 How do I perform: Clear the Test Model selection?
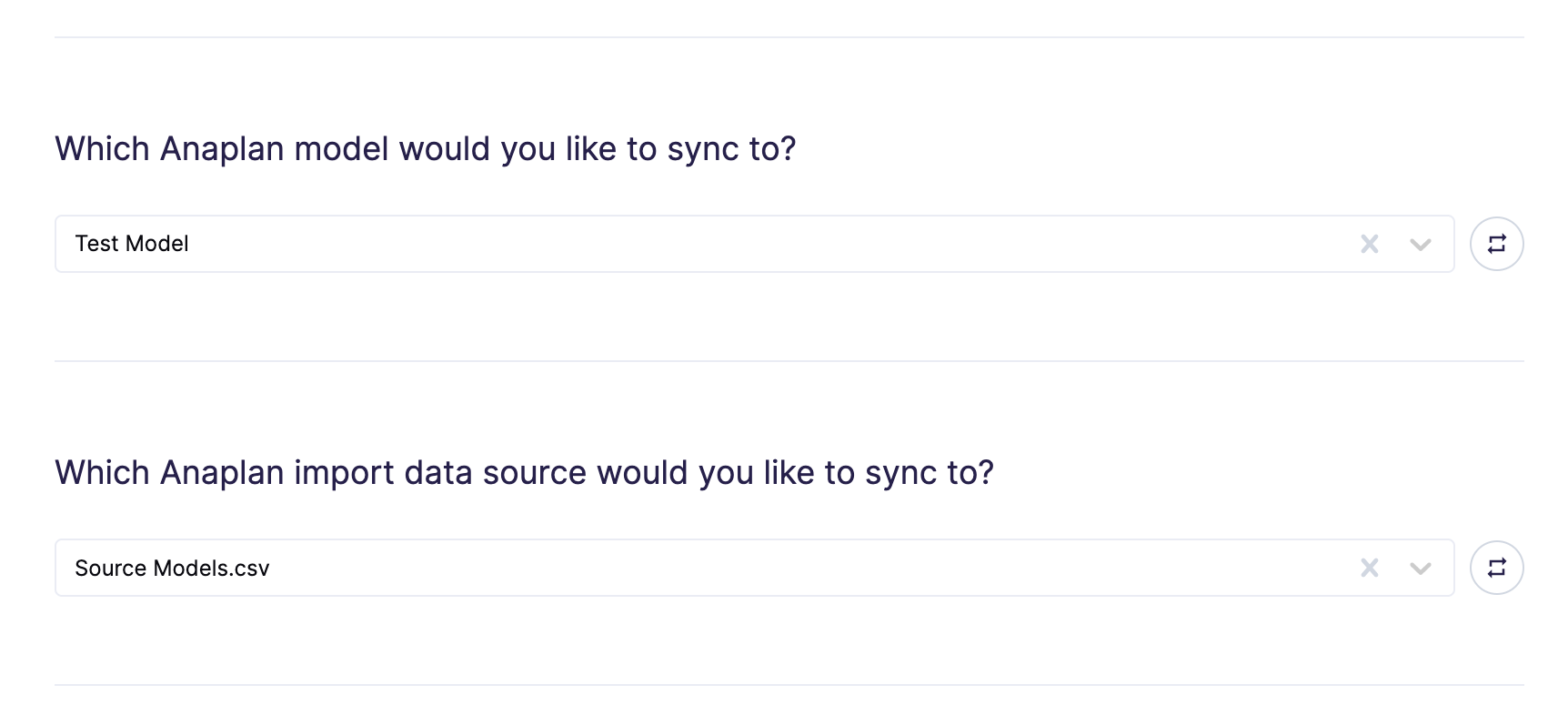(x=1369, y=244)
